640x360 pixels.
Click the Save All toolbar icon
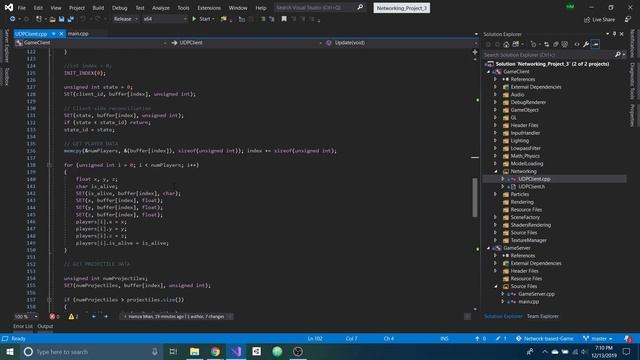click(x=71, y=19)
